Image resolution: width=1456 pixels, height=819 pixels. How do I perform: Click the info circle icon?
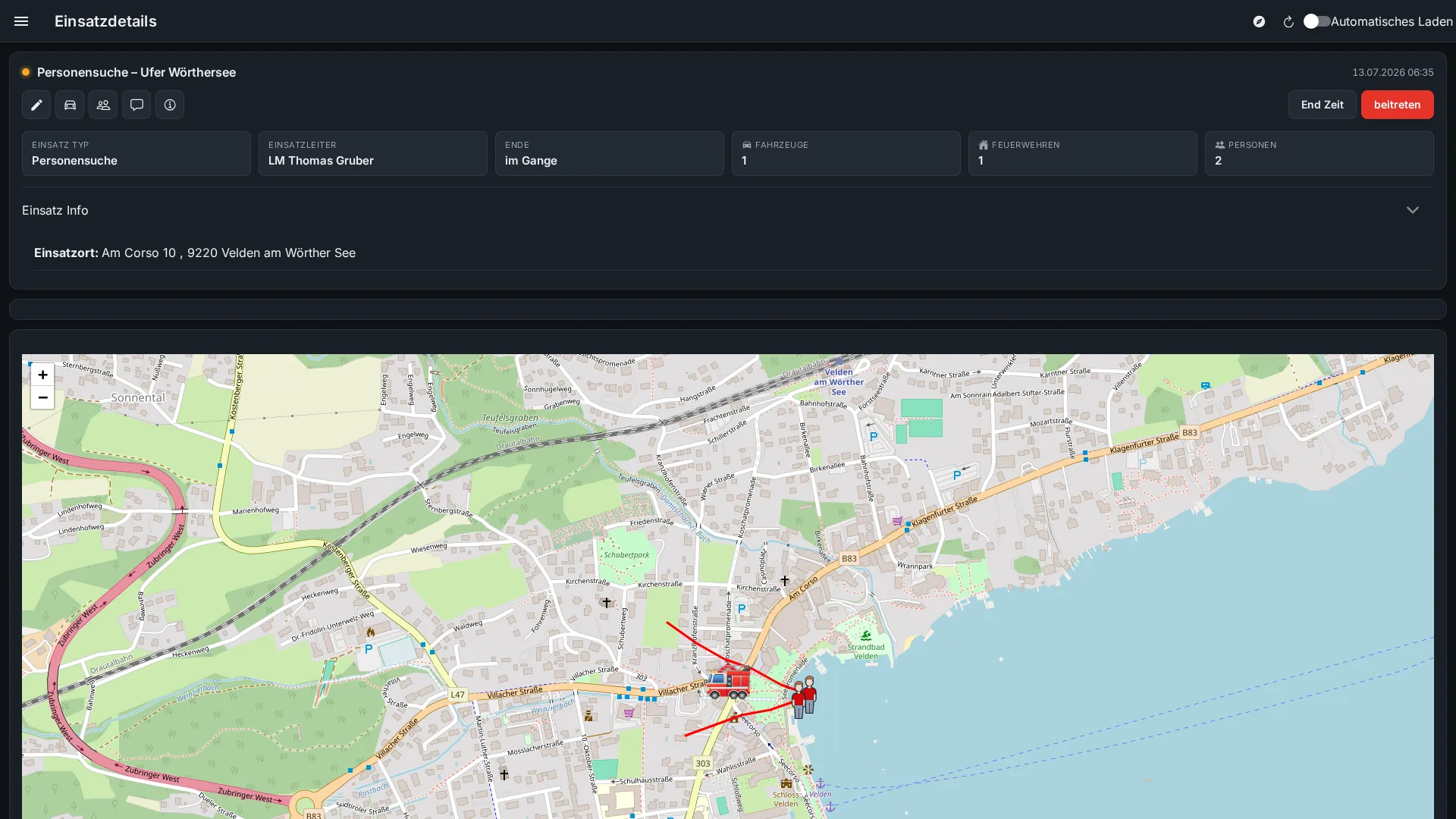(x=170, y=105)
